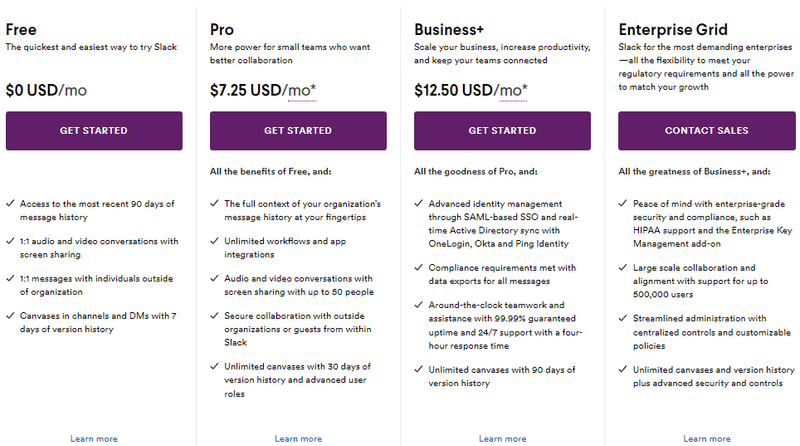Click the $0 USD/mo price text
Screen dimensions: 800x446
pyautogui.click(x=46, y=91)
